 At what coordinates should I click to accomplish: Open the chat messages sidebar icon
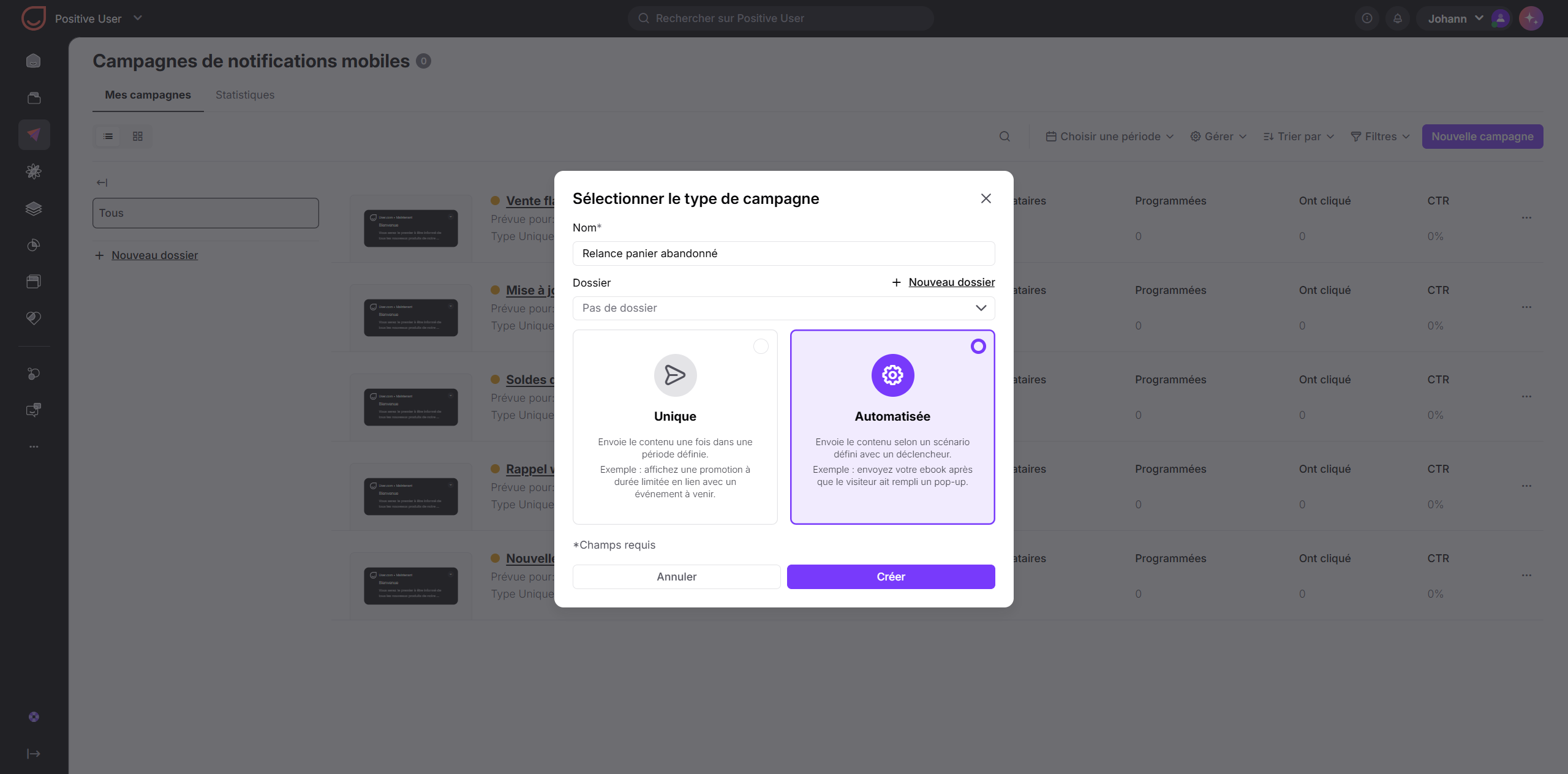coord(34,410)
